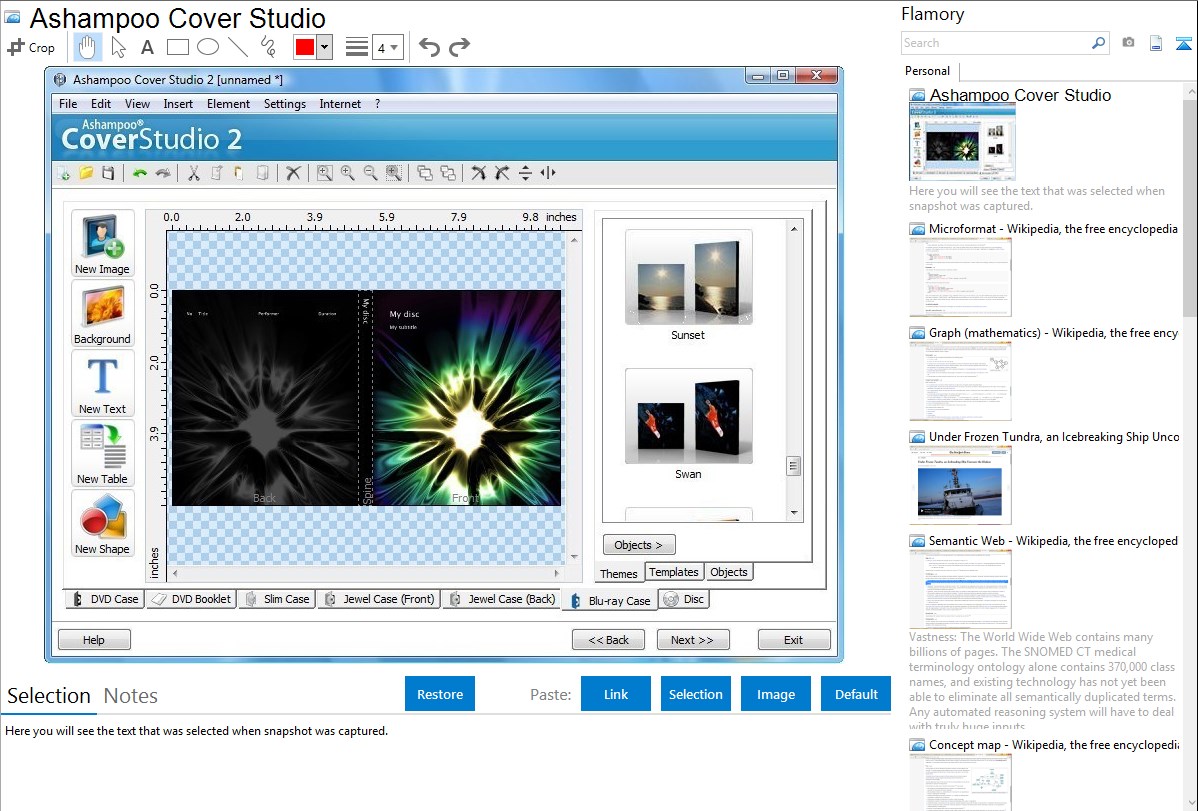Click the black X delete icon
Viewport: 1198px width, 811px height.
(x=293, y=174)
